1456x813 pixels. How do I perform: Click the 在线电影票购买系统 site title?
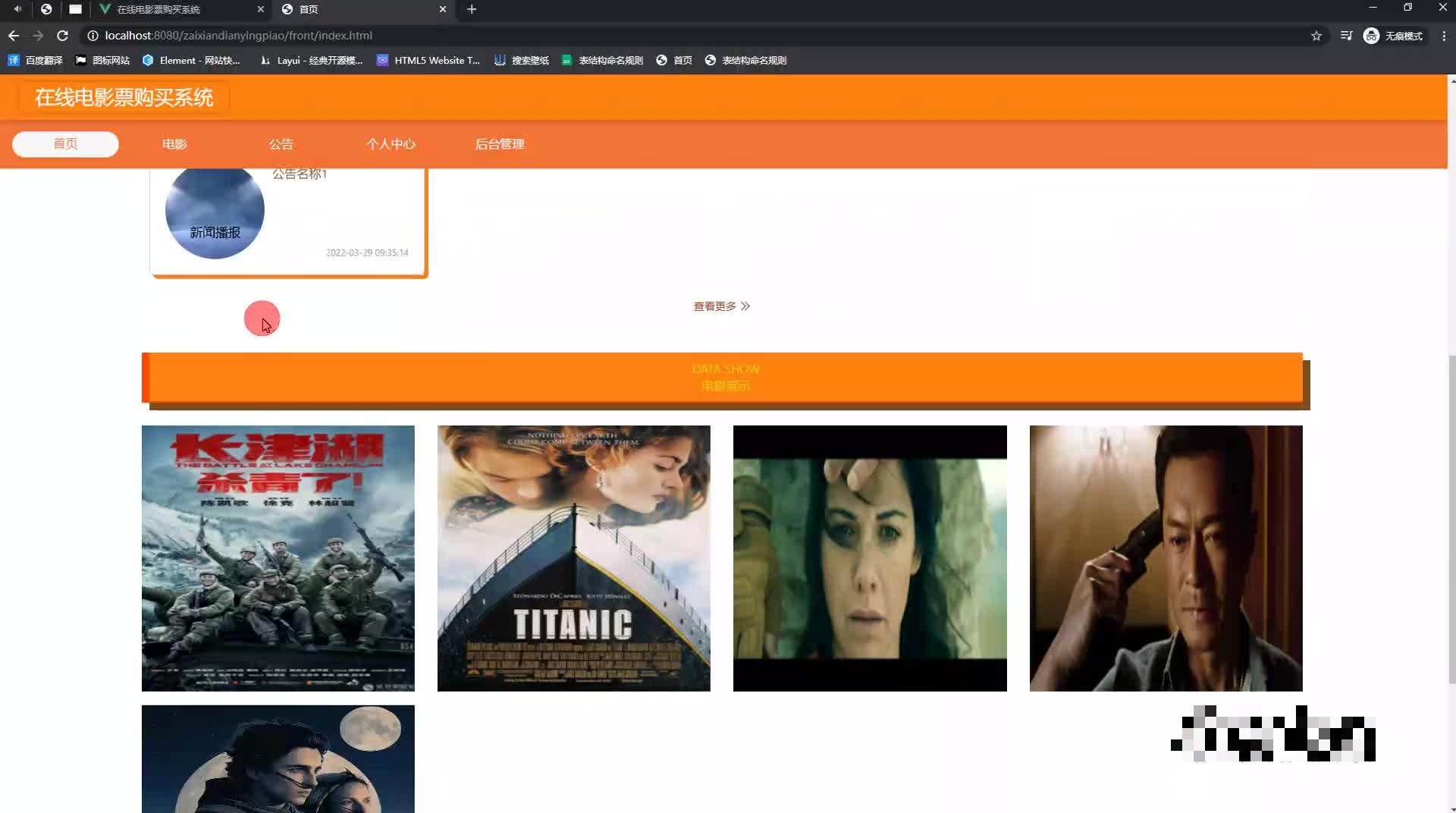(124, 98)
